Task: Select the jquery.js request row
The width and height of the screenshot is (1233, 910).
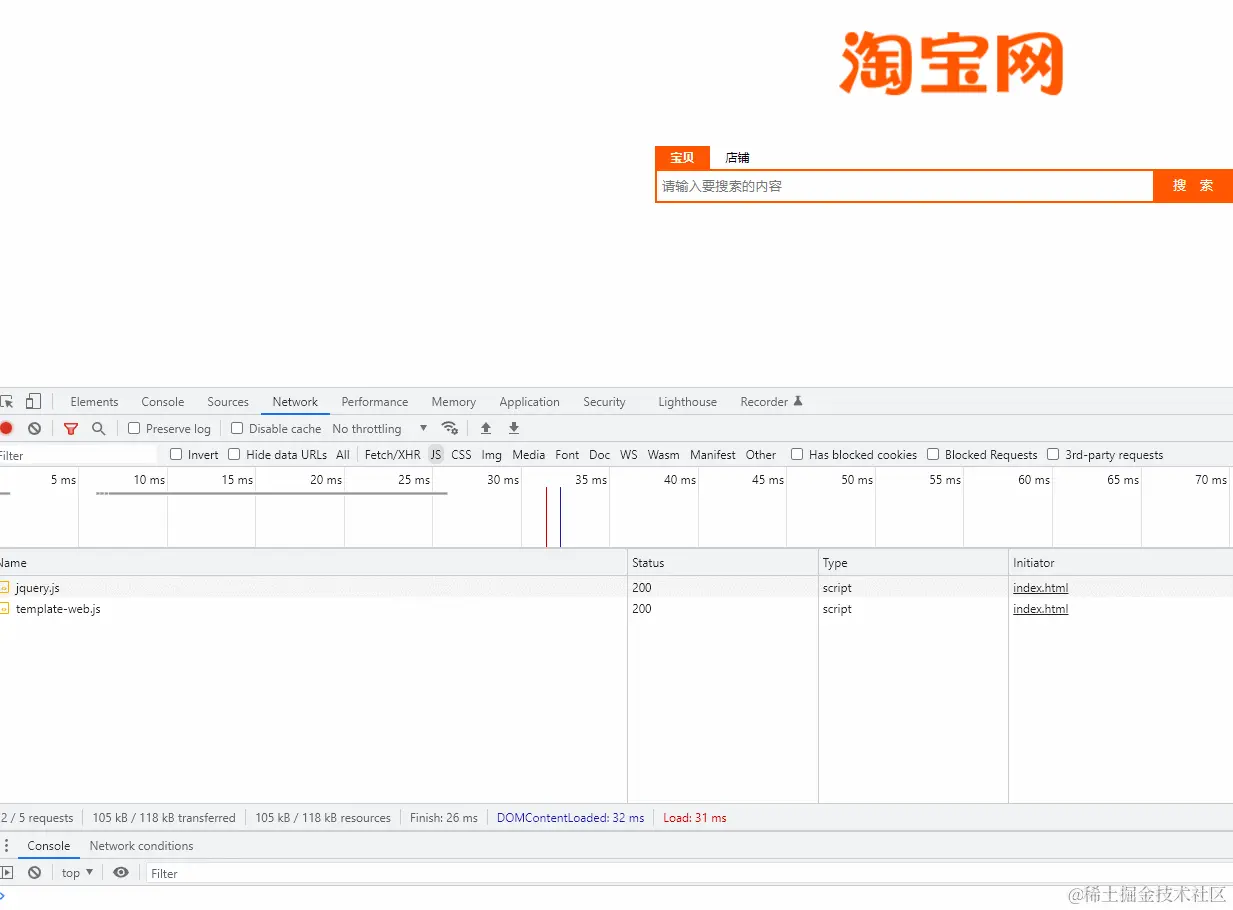Action: pos(616,588)
